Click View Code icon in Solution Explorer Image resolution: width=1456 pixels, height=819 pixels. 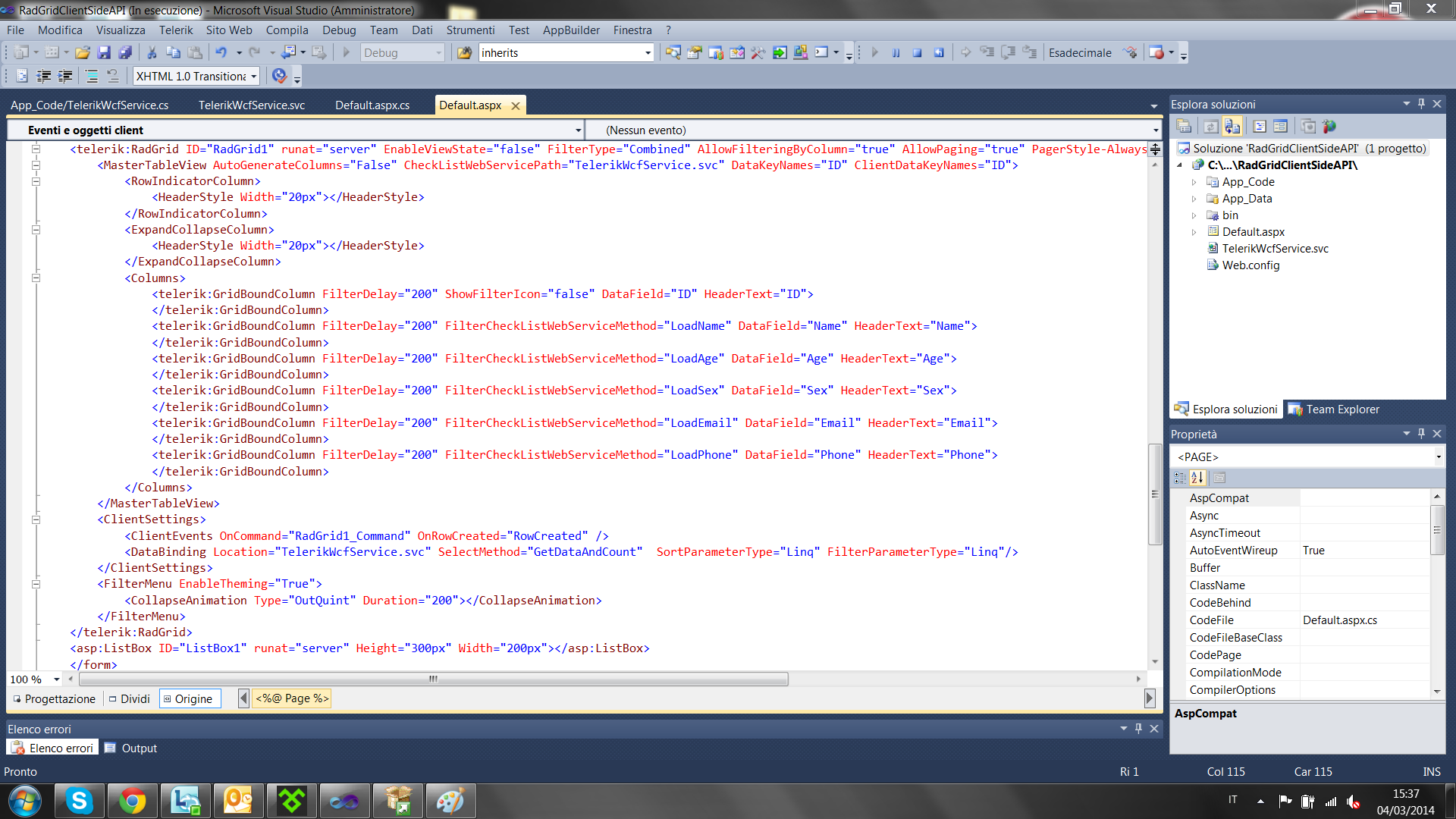1260,126
